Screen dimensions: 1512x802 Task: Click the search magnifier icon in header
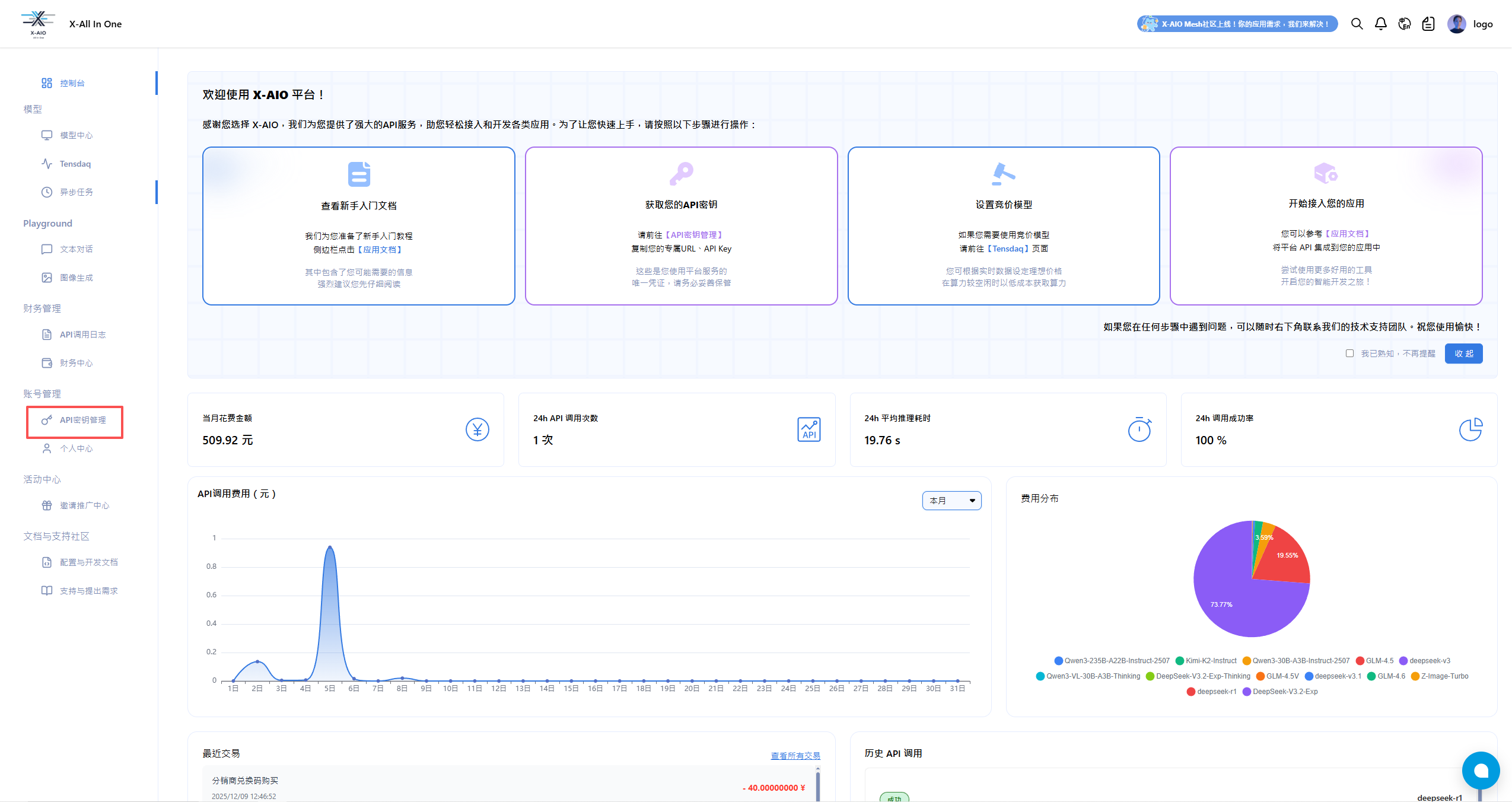1357,24
